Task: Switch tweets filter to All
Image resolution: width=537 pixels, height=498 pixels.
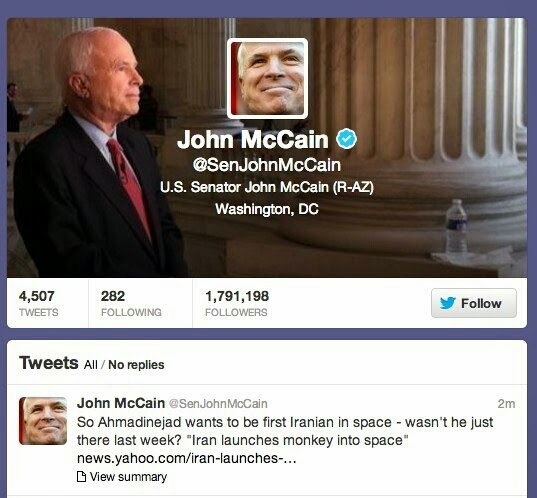Action: coord(91,365)
